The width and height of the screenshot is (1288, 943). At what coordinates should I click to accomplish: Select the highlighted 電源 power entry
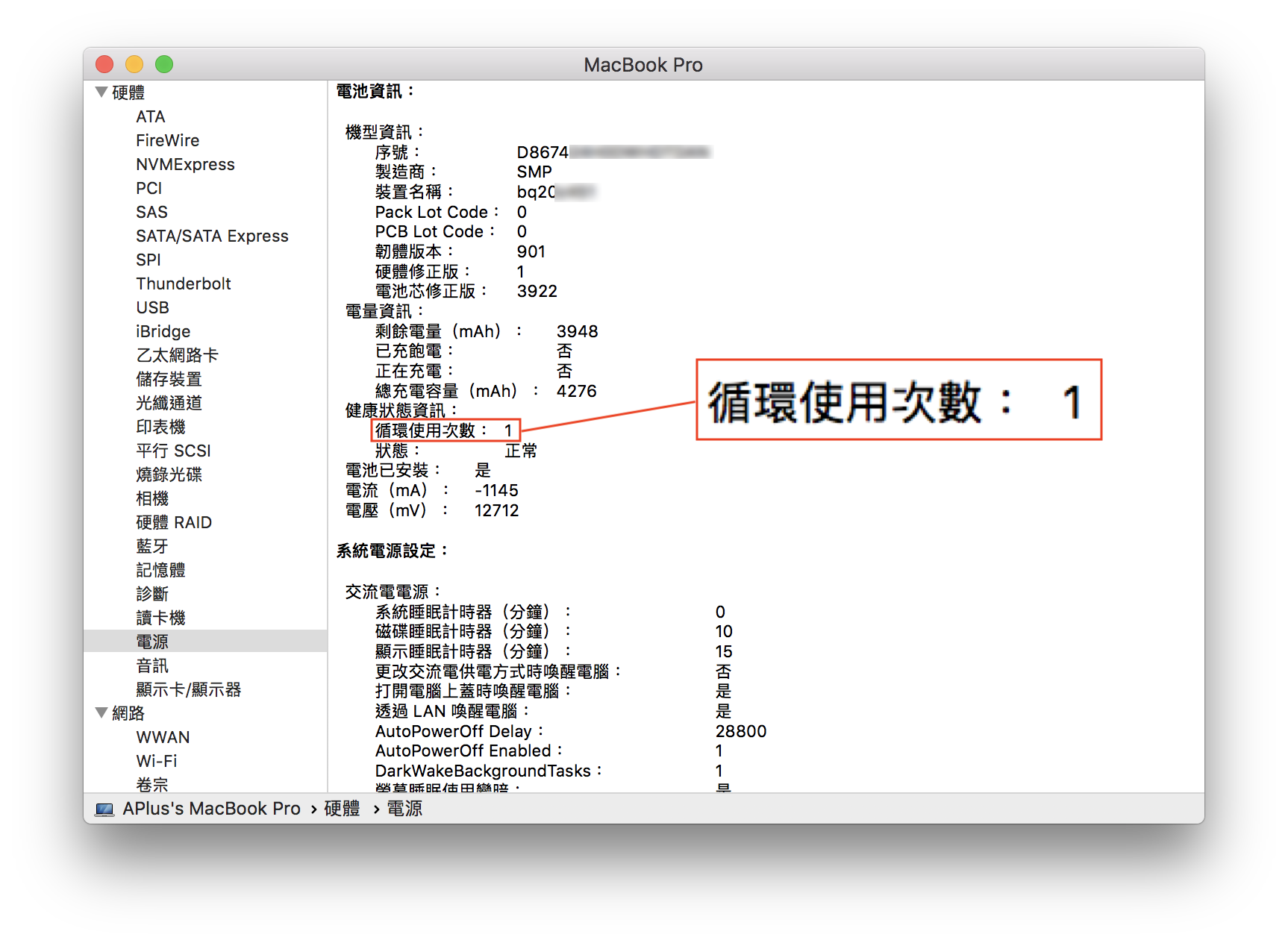click(x=205, y=642)
